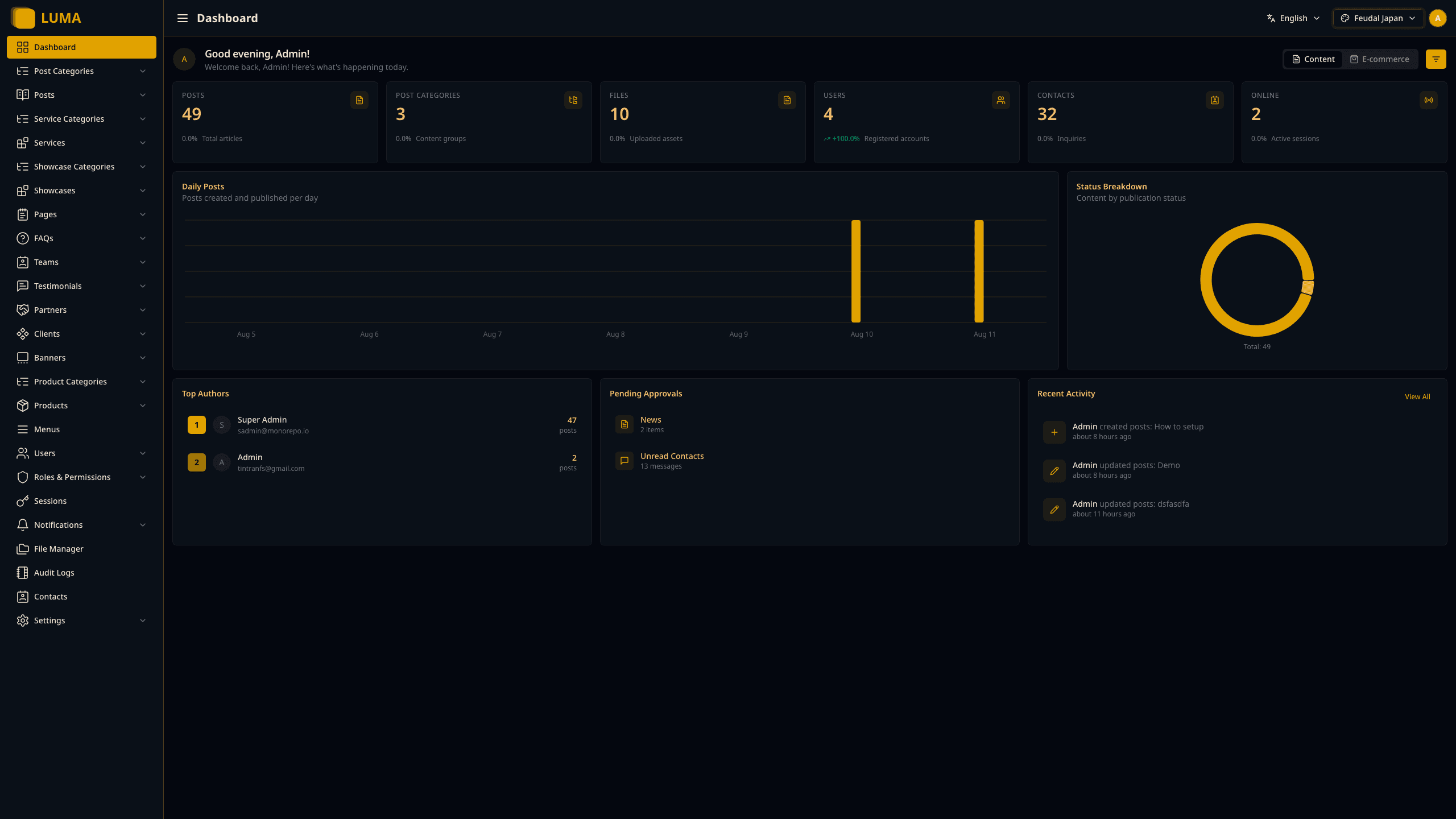
Task: Open the News pending approvals link
Action: 651,420
